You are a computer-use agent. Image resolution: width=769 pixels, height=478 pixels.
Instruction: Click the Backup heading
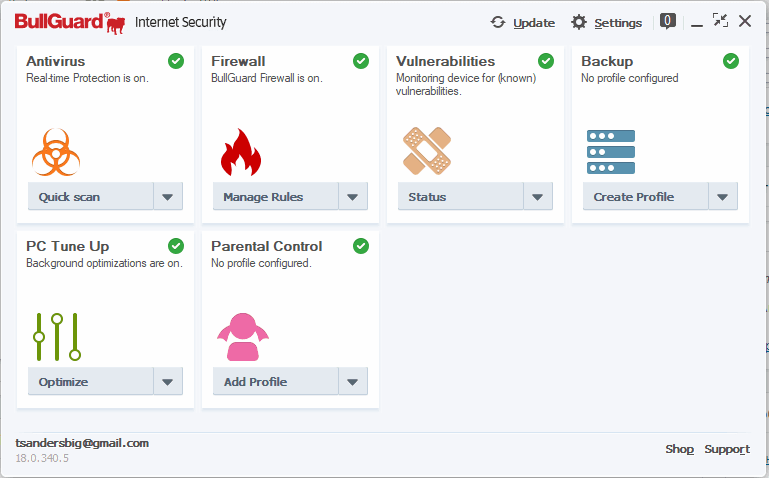[x=607, y=61]
